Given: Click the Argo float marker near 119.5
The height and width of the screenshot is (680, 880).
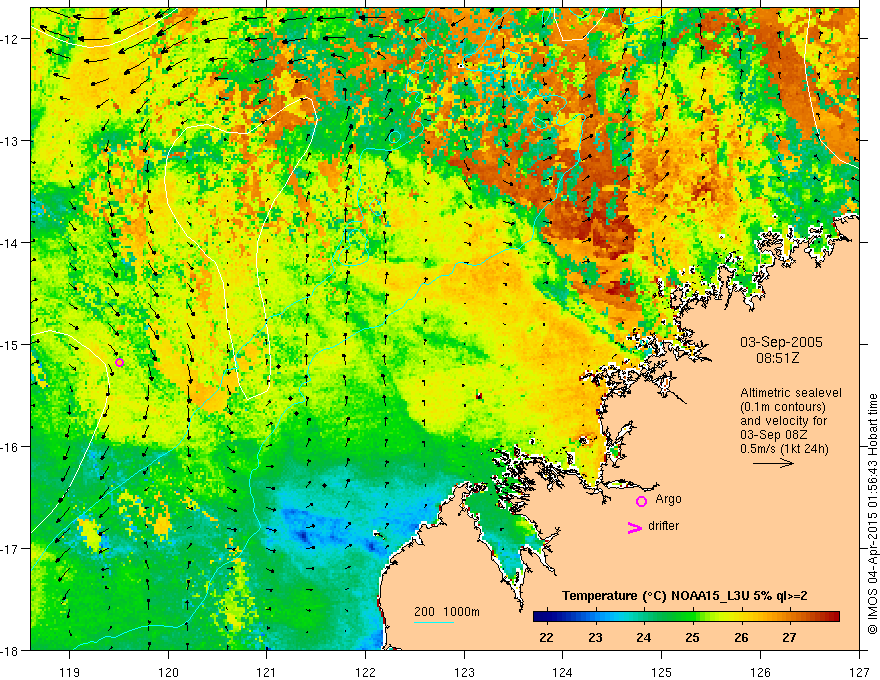Looking at the screenshot, I should pos(119,362).
